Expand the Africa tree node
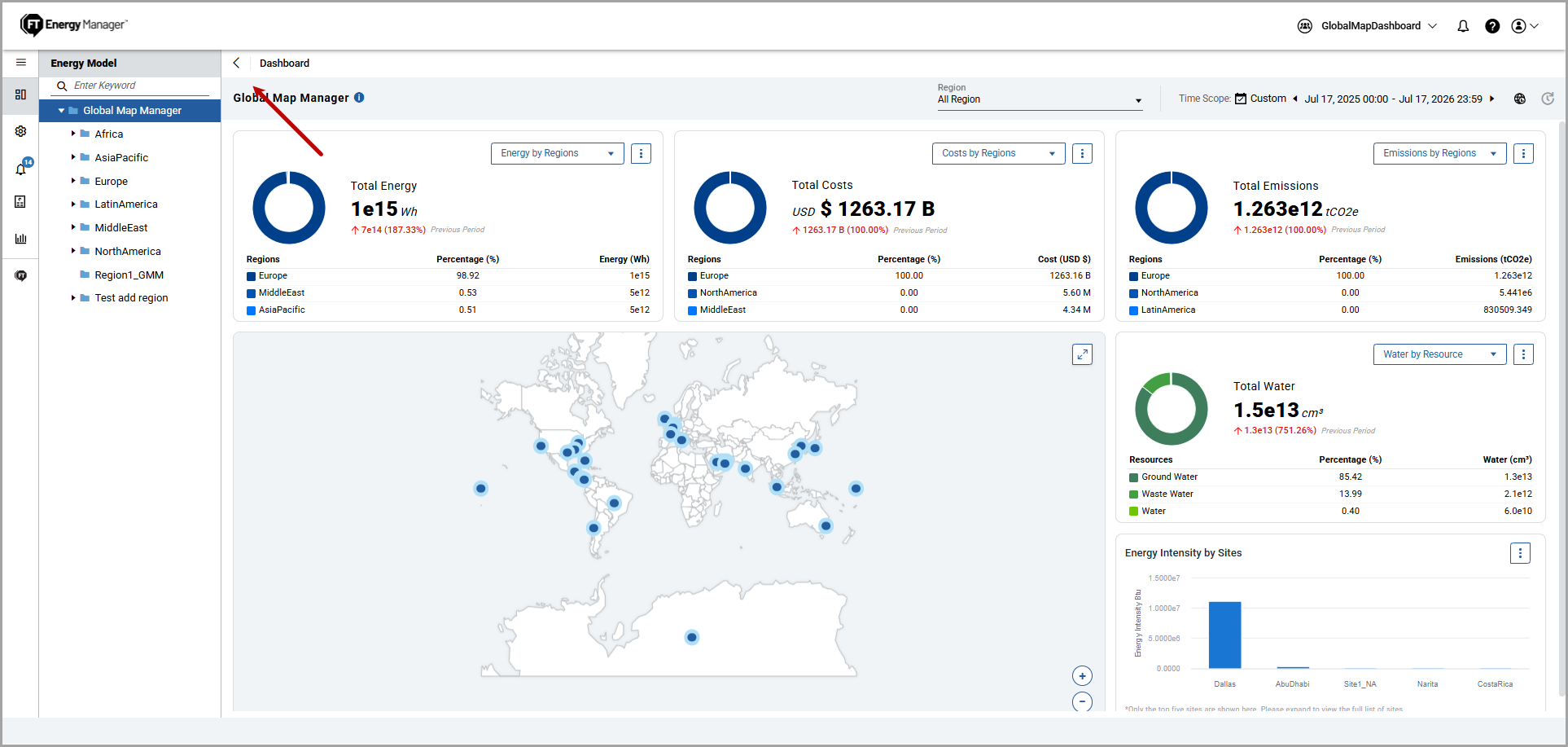This screenshot has width=1568, height=747. coord(73,134)
